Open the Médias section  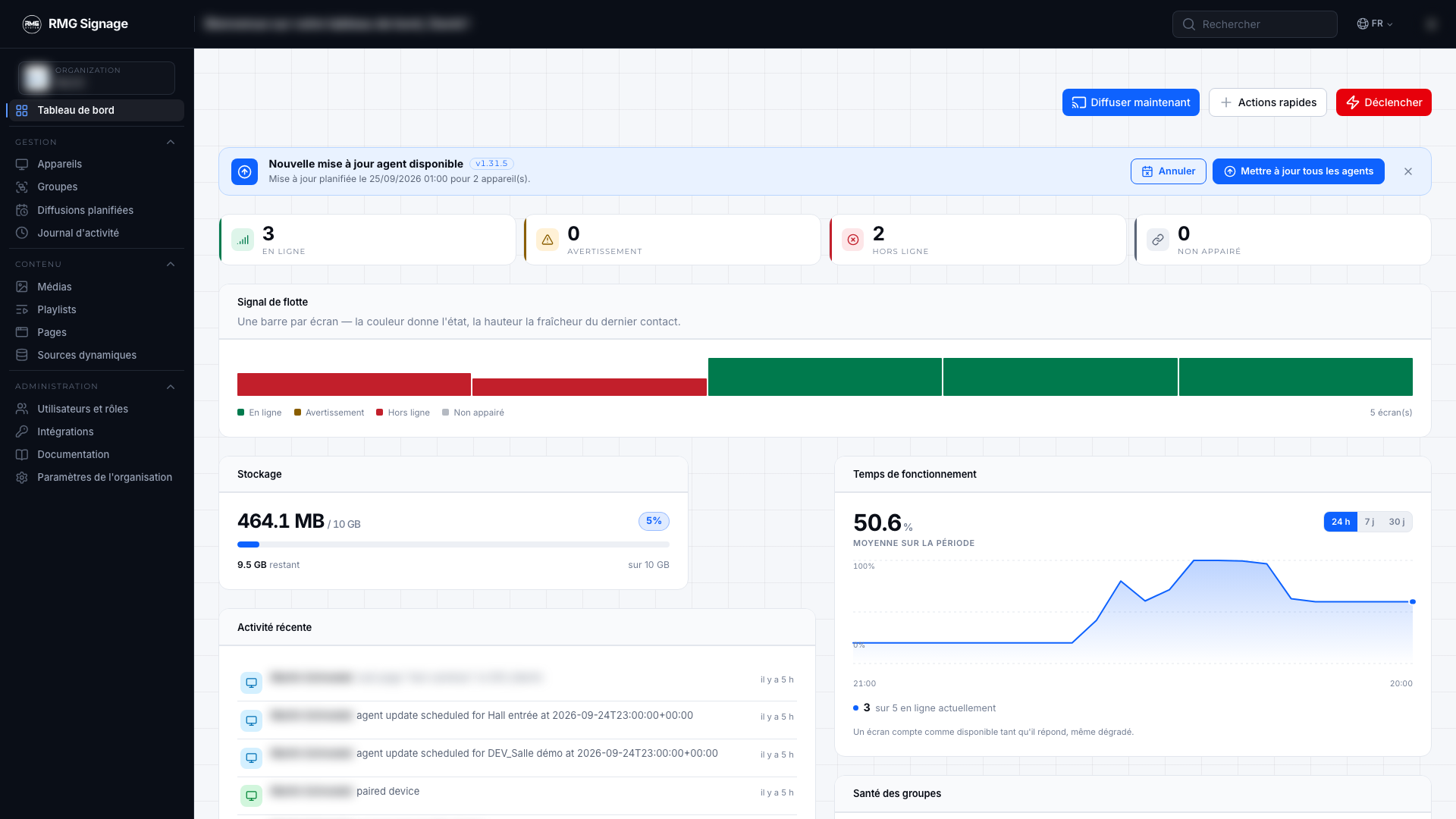pos(96,287)
